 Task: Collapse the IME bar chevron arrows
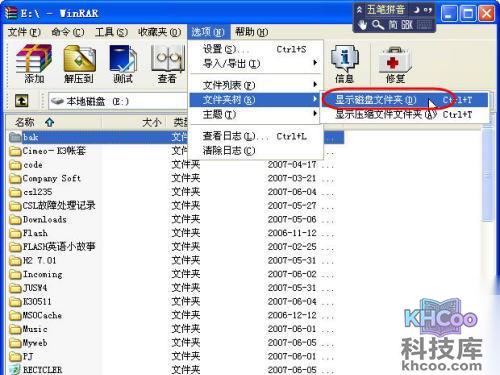[359, 10]
